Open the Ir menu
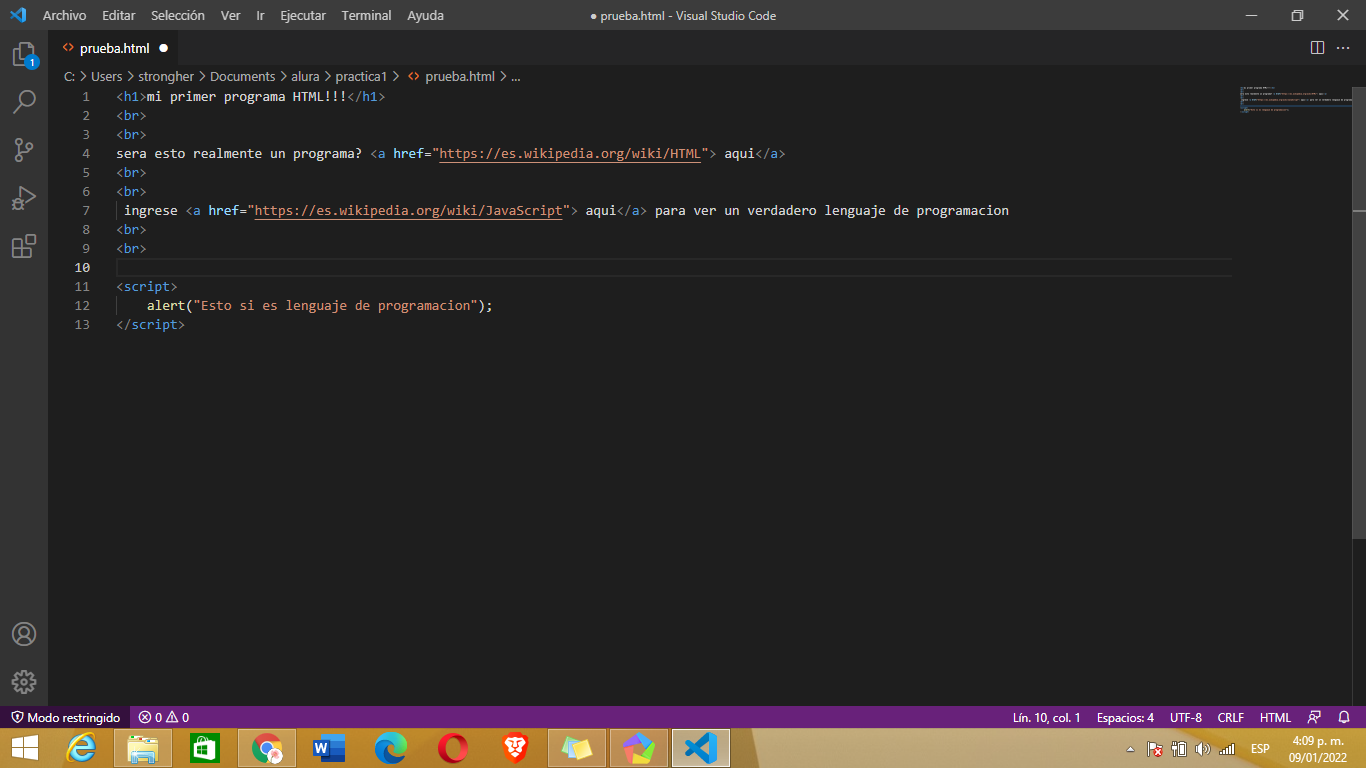Screen dimensions: 1366x768 [260, 15]
